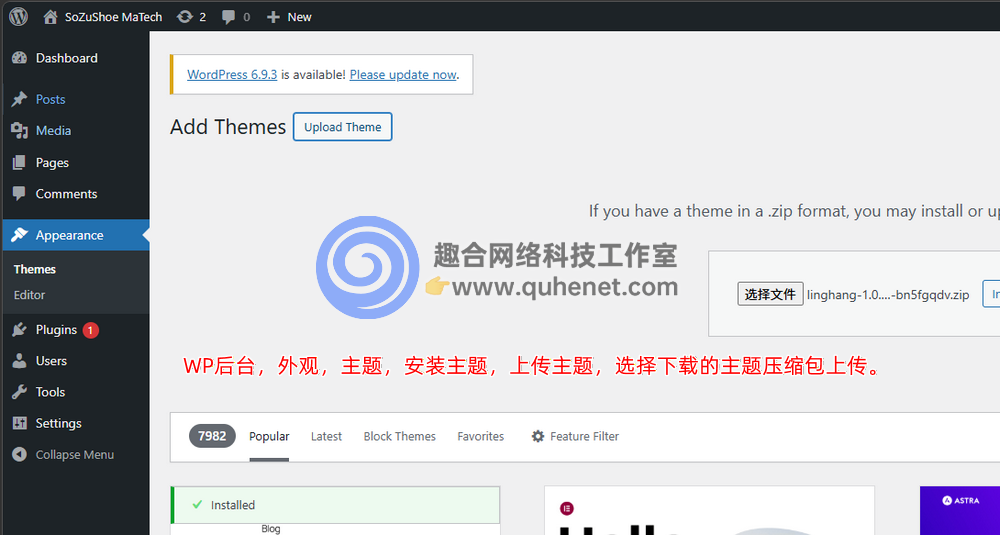1000x535 pixels.
Task: Open Dashboard in sidebar menu
Action: click(x=75, y=58)
